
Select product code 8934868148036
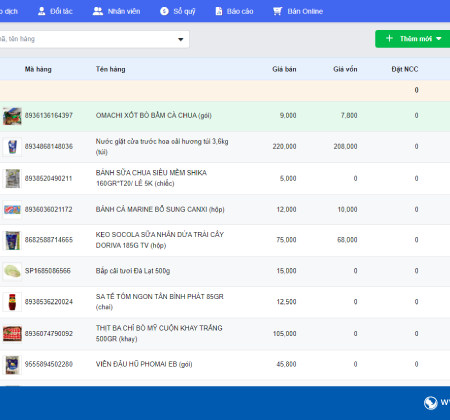(x=49, y=147)
